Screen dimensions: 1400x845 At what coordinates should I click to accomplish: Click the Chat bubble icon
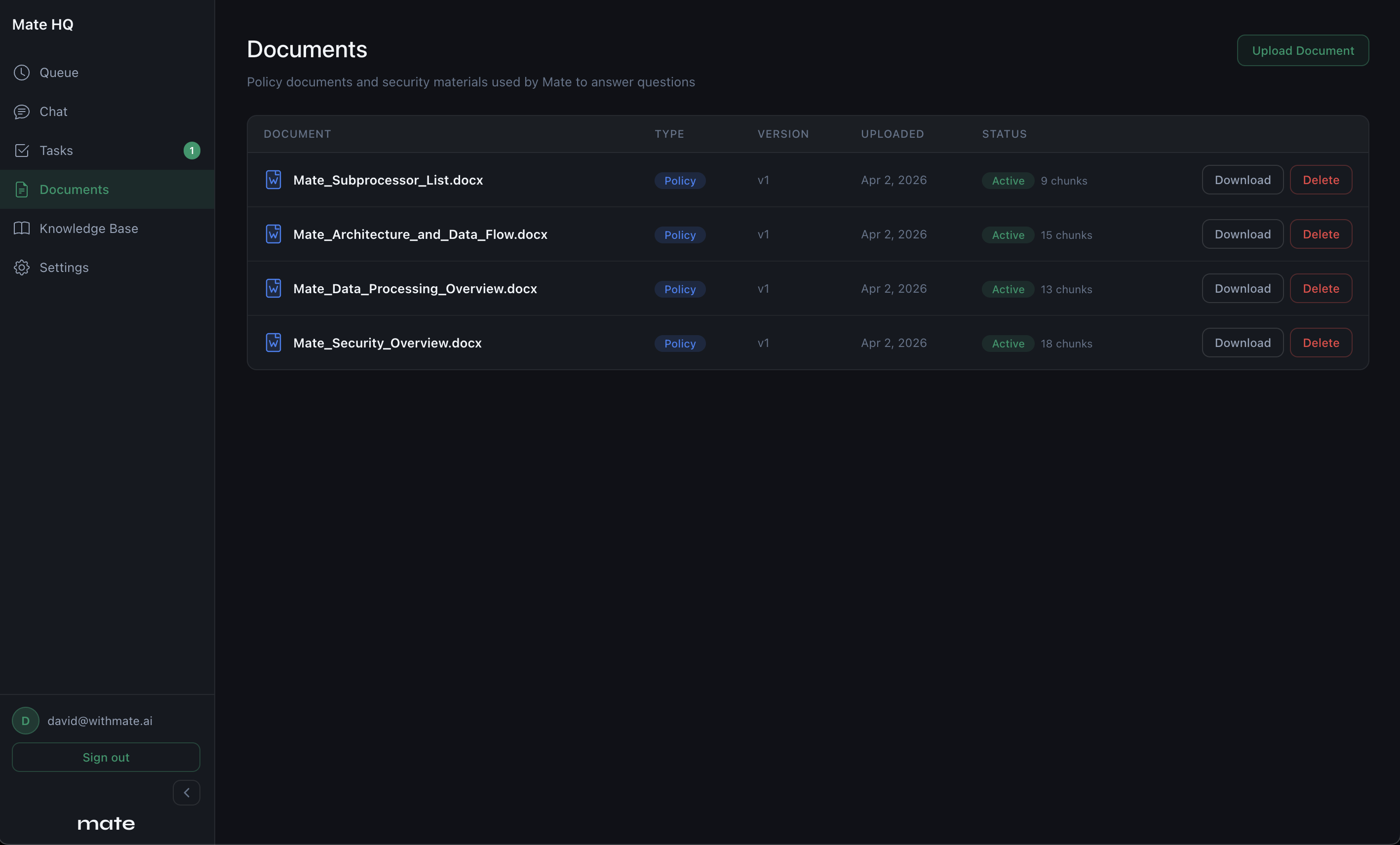click(22, 112)
